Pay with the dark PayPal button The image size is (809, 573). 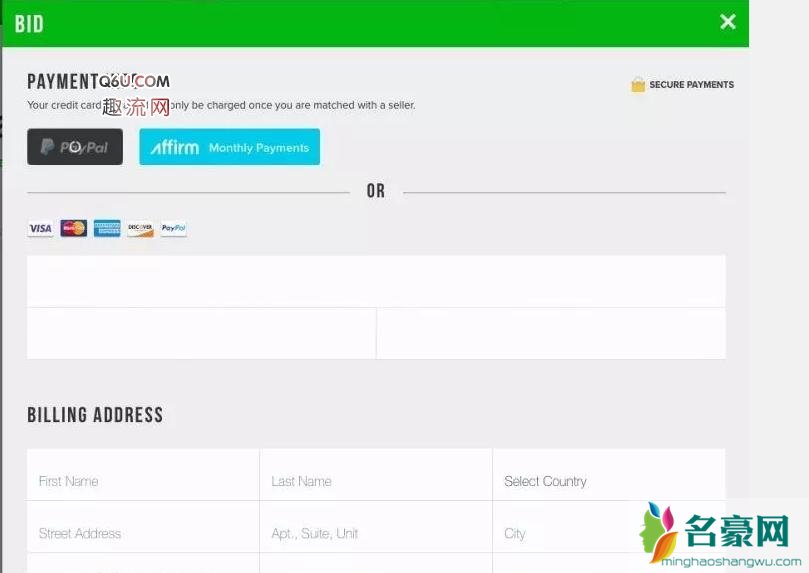tap(75, 147)
